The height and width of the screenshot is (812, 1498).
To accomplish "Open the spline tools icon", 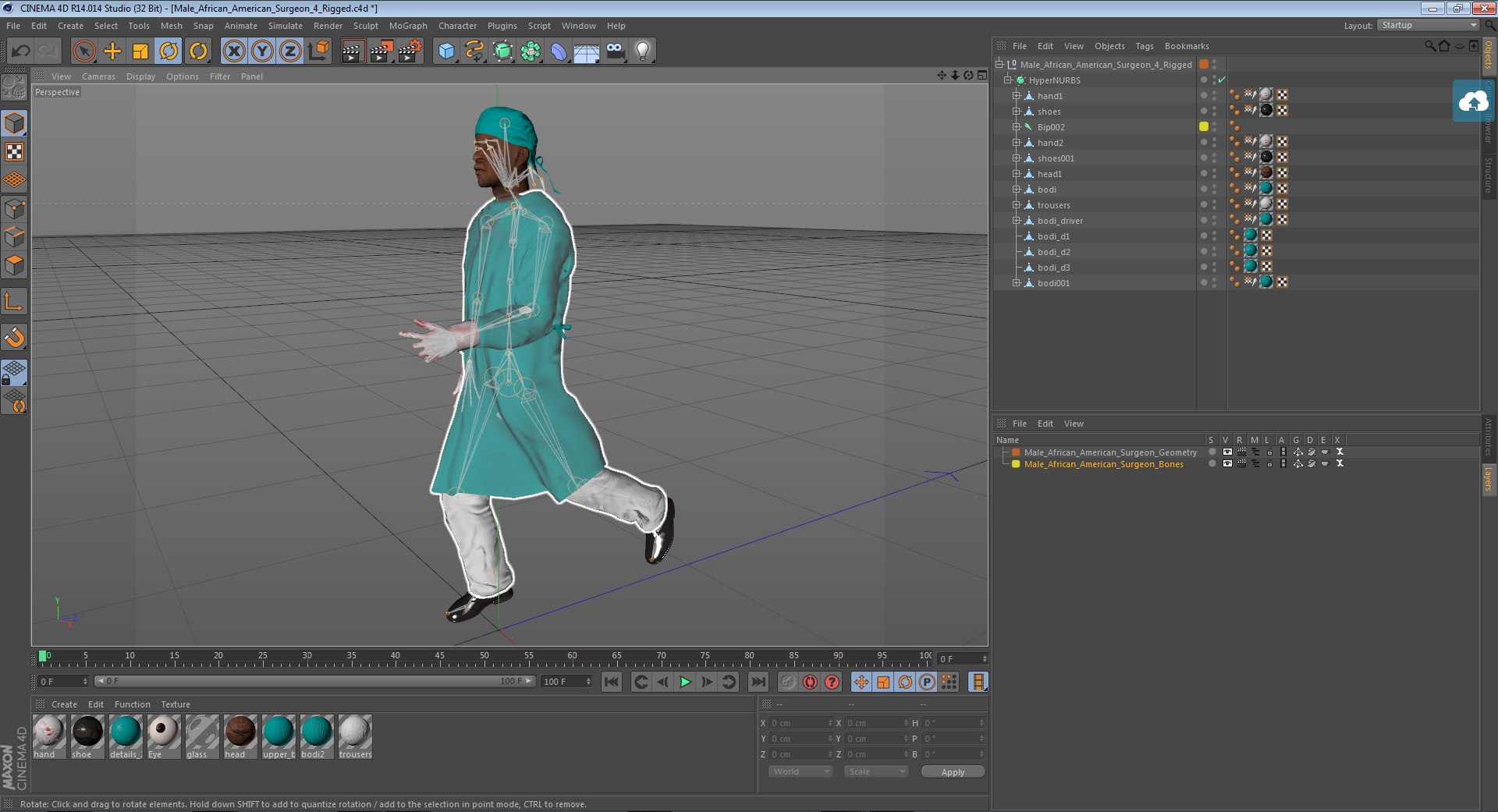I will [x=474, y=51].
